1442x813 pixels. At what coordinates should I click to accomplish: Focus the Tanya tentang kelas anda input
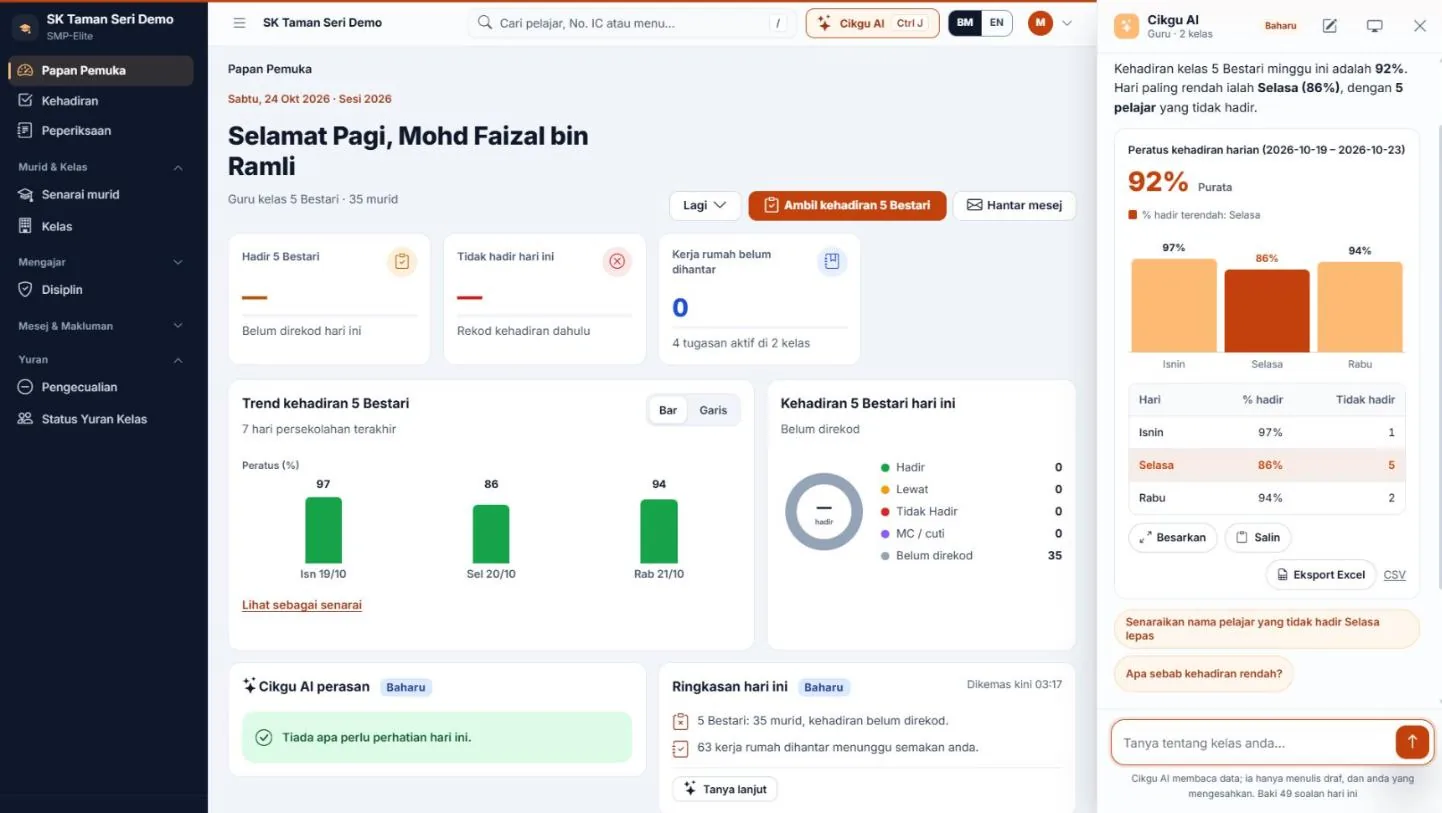click(x=1253, y=743)
